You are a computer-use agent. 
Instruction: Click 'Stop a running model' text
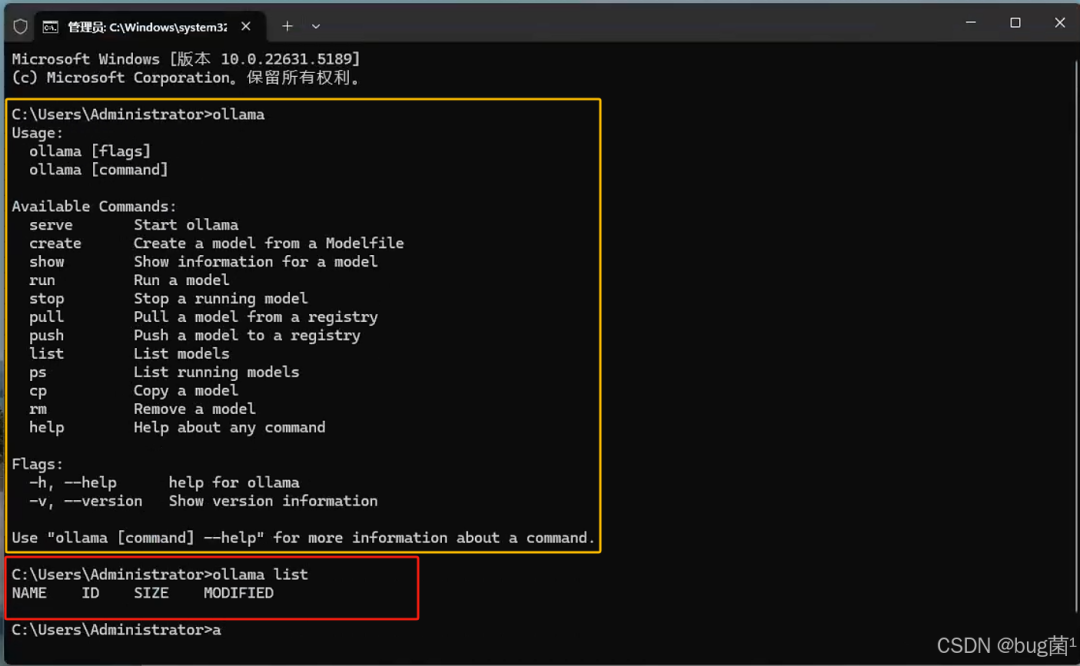point(220,299)
